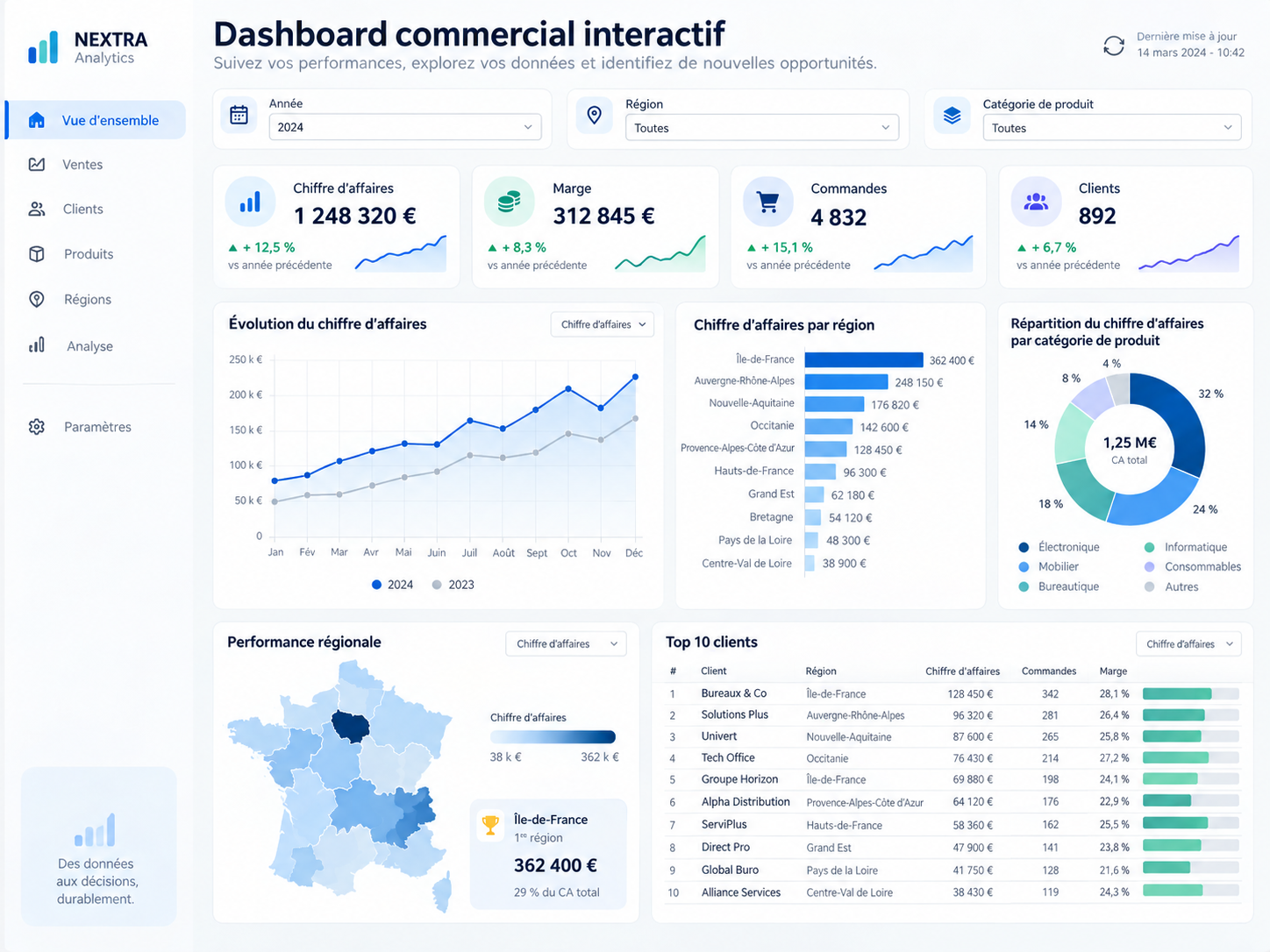Toggle Électronique in the donut legend
The width and height of the screenshot is (1270, 952).
click(1059, 547)
